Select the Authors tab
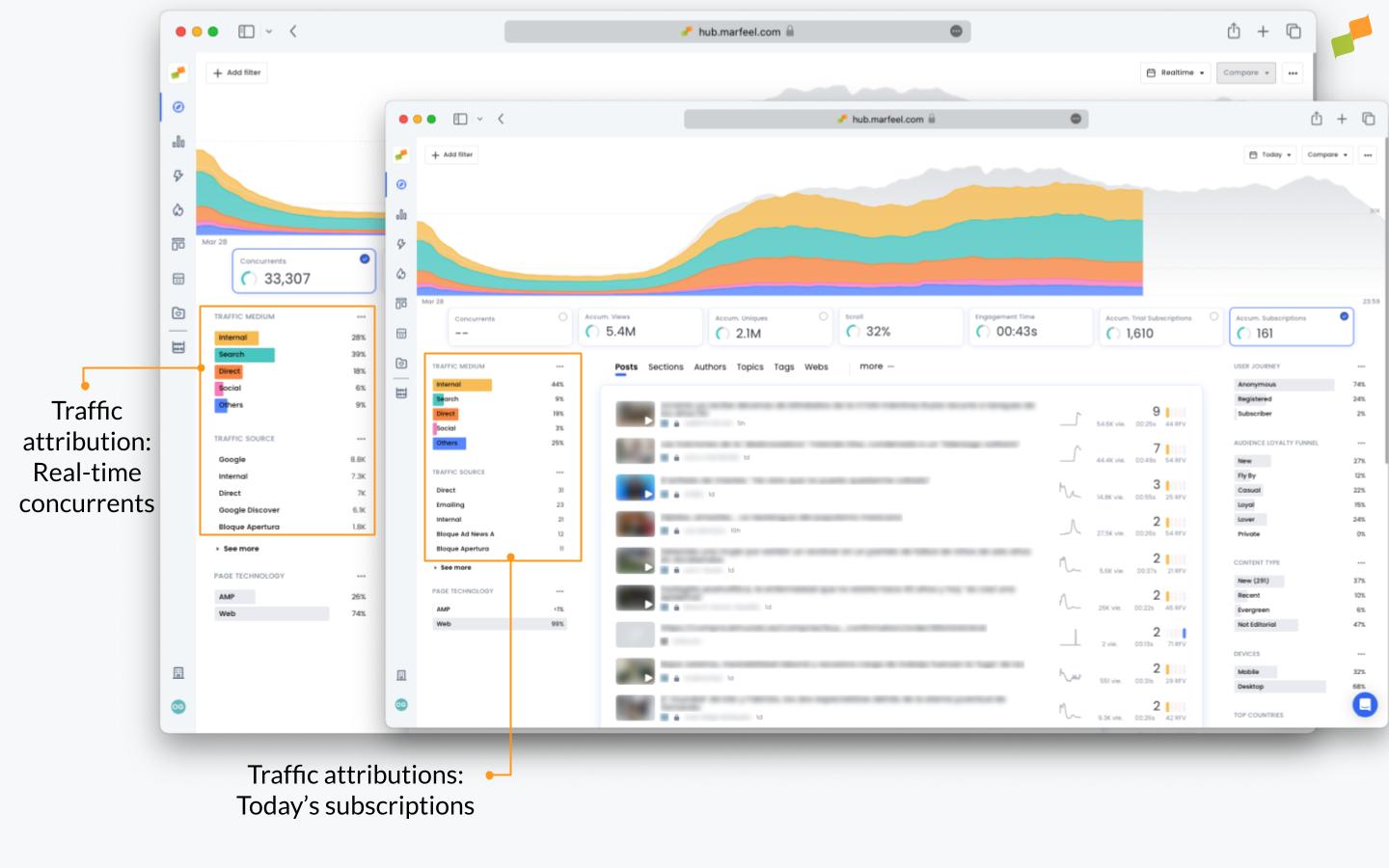1389x868 pixels. click(710, 366)
